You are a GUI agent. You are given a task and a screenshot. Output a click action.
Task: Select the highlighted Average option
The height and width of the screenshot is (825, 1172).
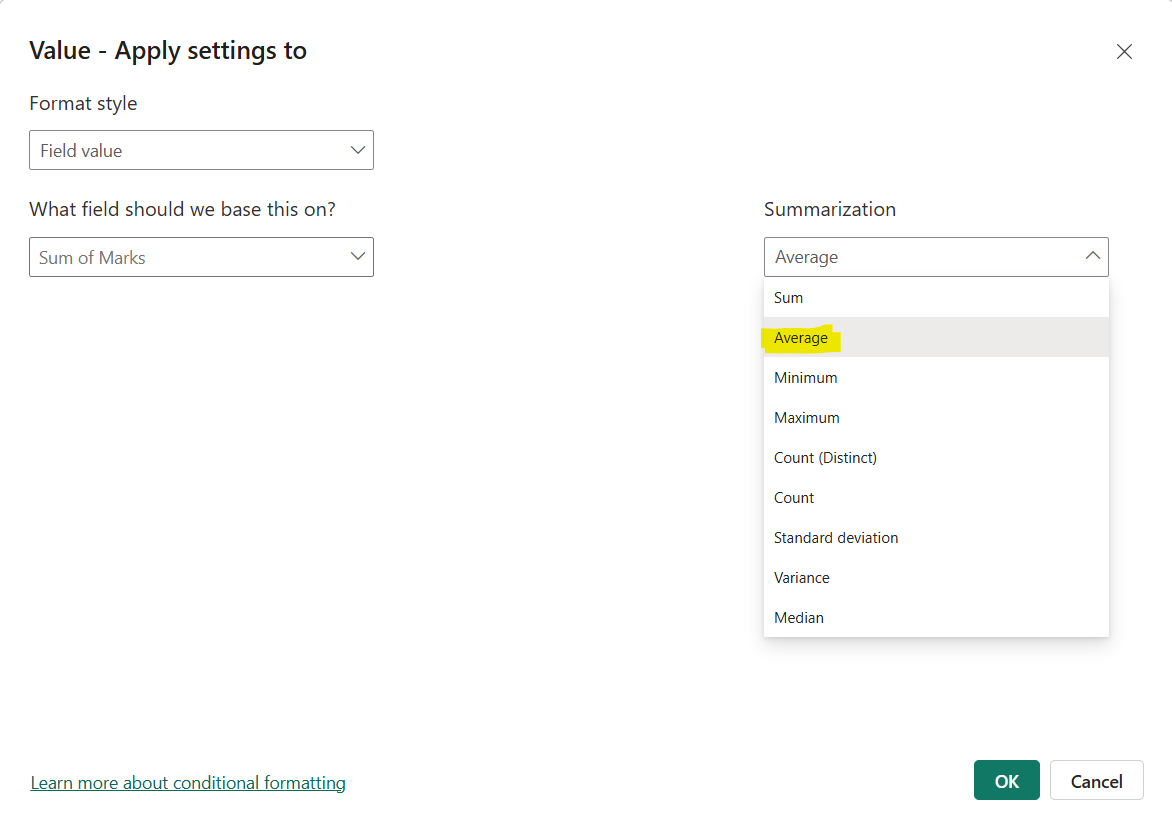pyautogui.click(x=800, y=337)
